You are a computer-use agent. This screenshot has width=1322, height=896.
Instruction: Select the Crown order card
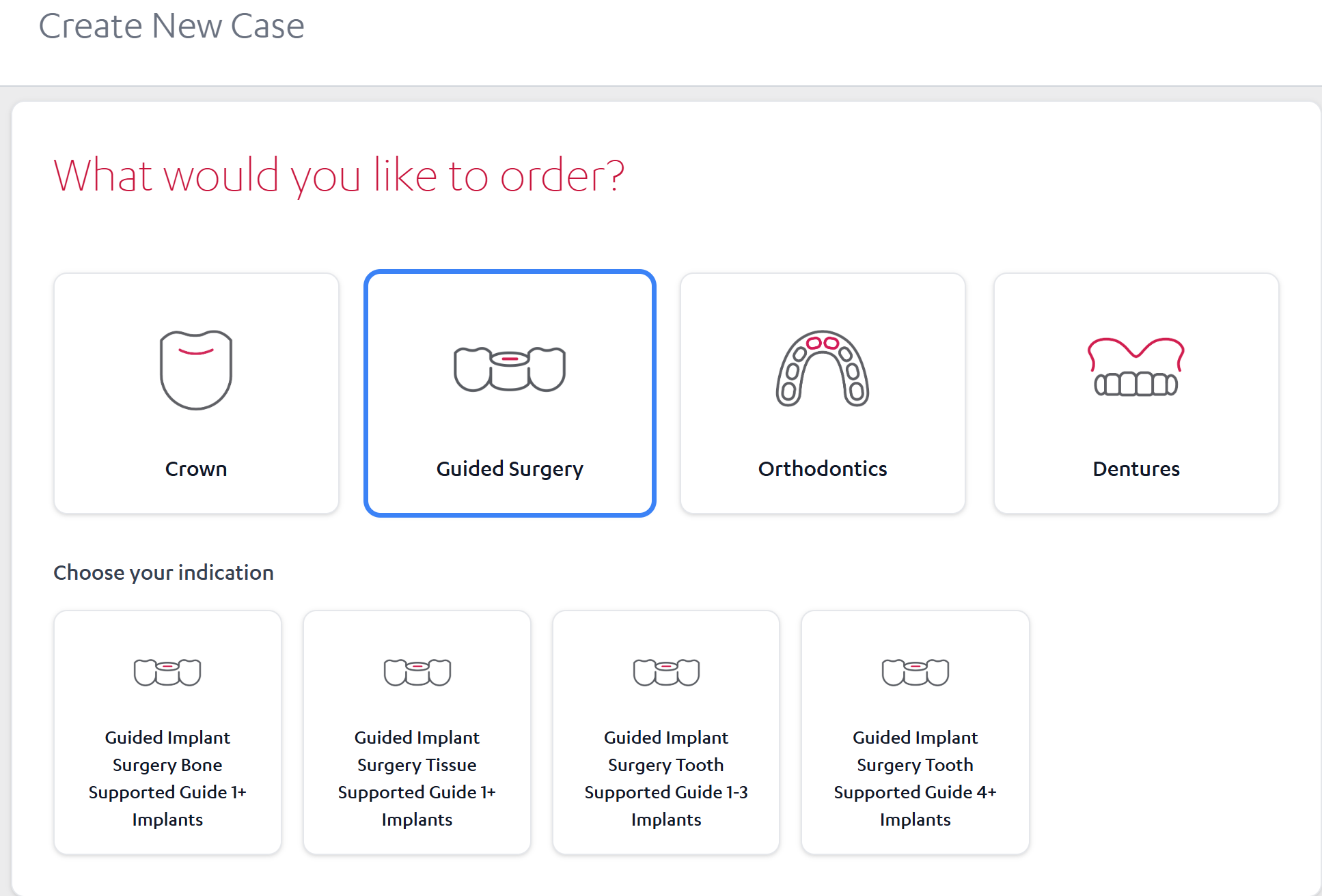pyautogui.click(x=196, y=393)
